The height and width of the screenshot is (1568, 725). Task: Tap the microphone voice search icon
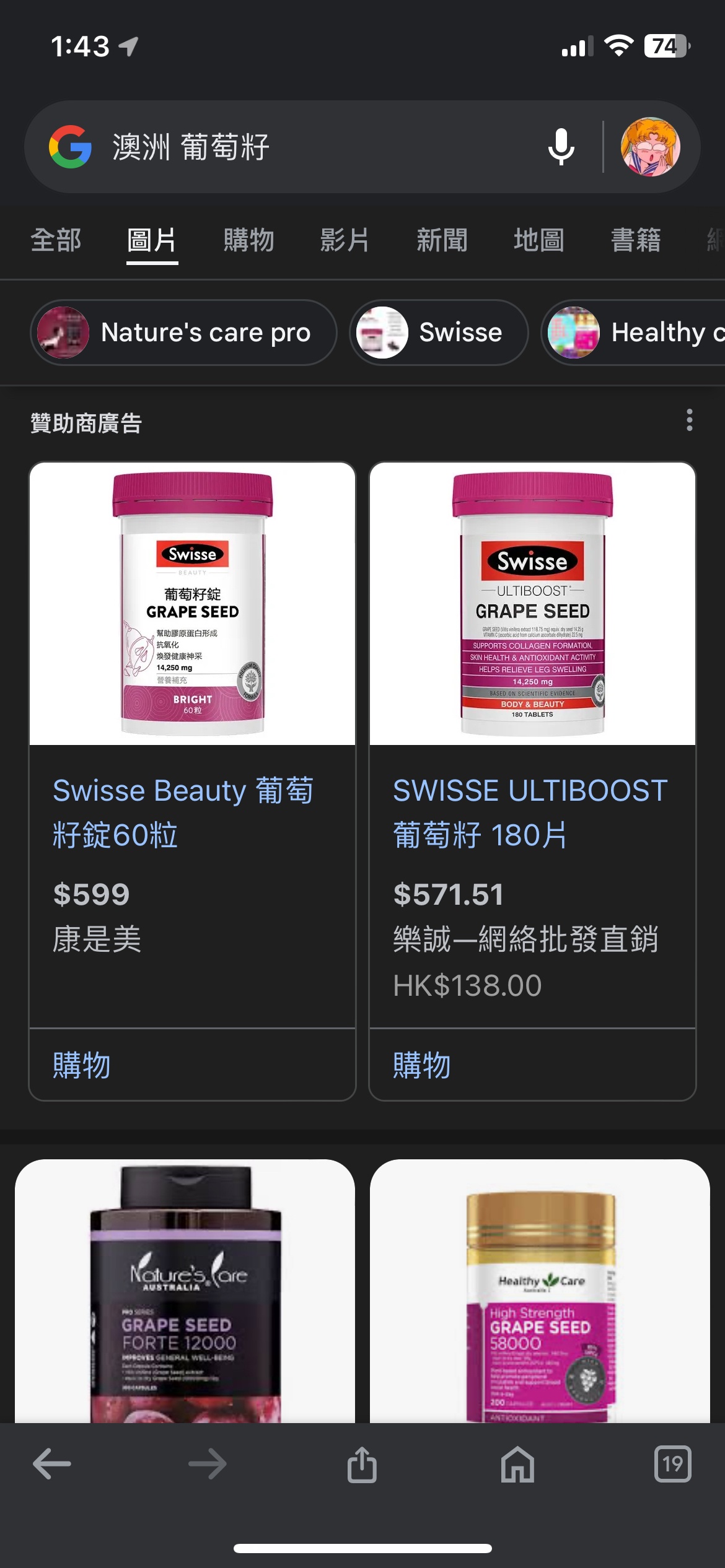[x=561, y=147]
